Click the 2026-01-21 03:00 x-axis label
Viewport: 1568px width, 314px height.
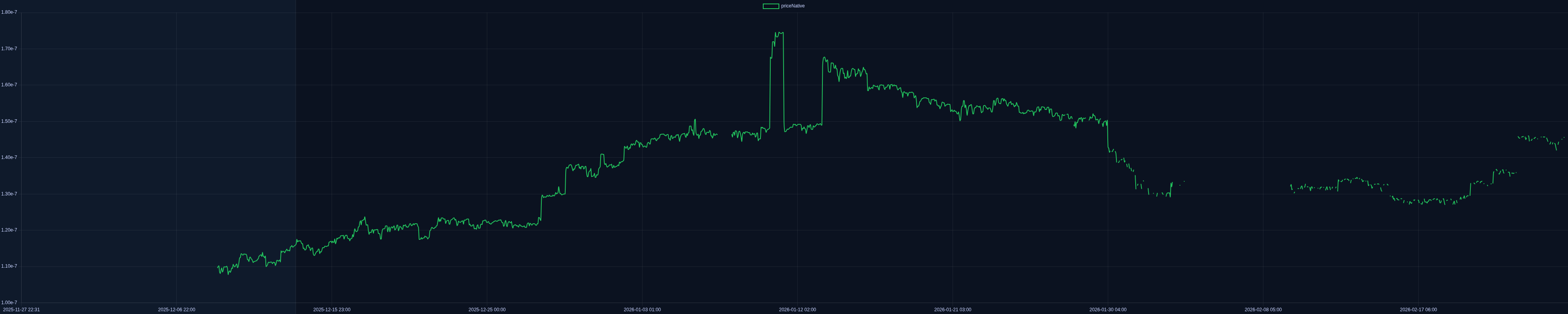coord(953,310)
